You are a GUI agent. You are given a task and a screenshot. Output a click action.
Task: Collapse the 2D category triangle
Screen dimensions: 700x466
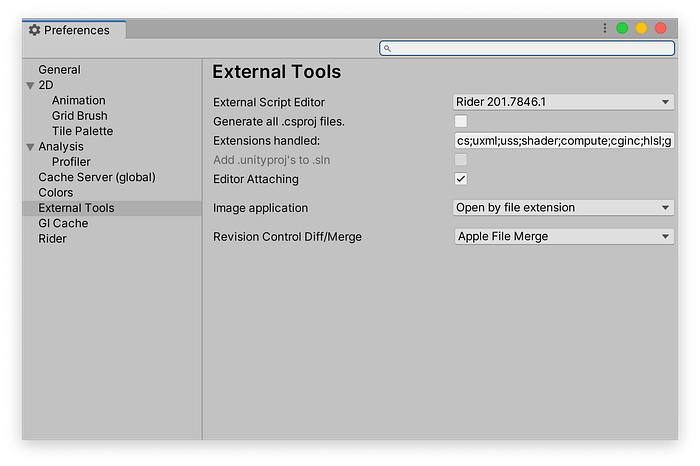click(30, 85)
